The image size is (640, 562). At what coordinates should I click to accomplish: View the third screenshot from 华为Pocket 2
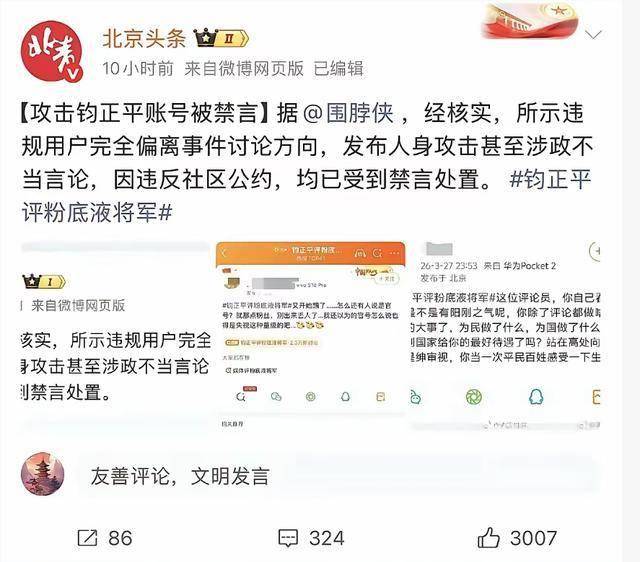pos(506,335)
